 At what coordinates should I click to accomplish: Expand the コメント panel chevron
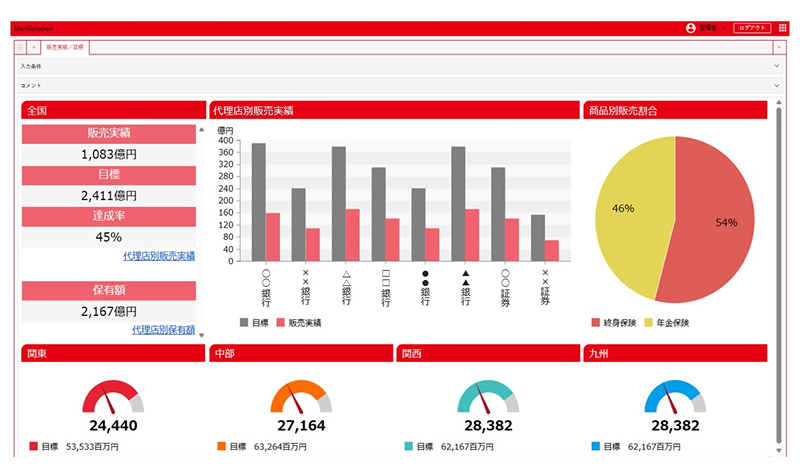(777, 86)
